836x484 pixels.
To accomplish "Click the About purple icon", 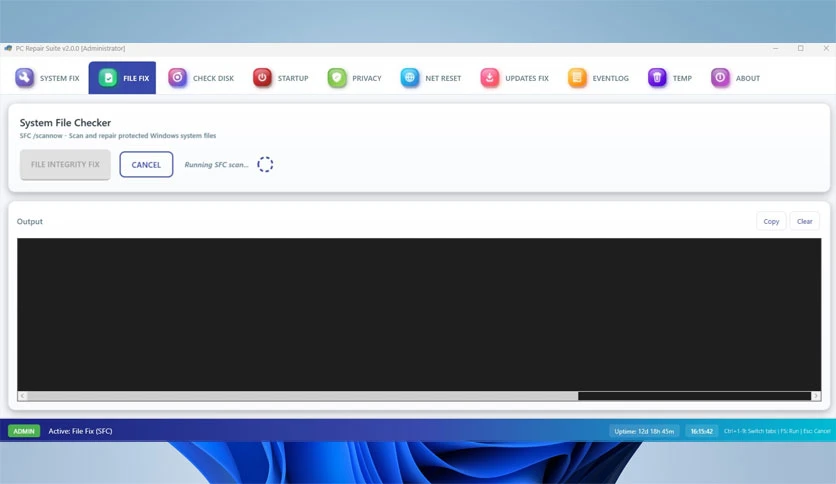I will pos(720,78).
